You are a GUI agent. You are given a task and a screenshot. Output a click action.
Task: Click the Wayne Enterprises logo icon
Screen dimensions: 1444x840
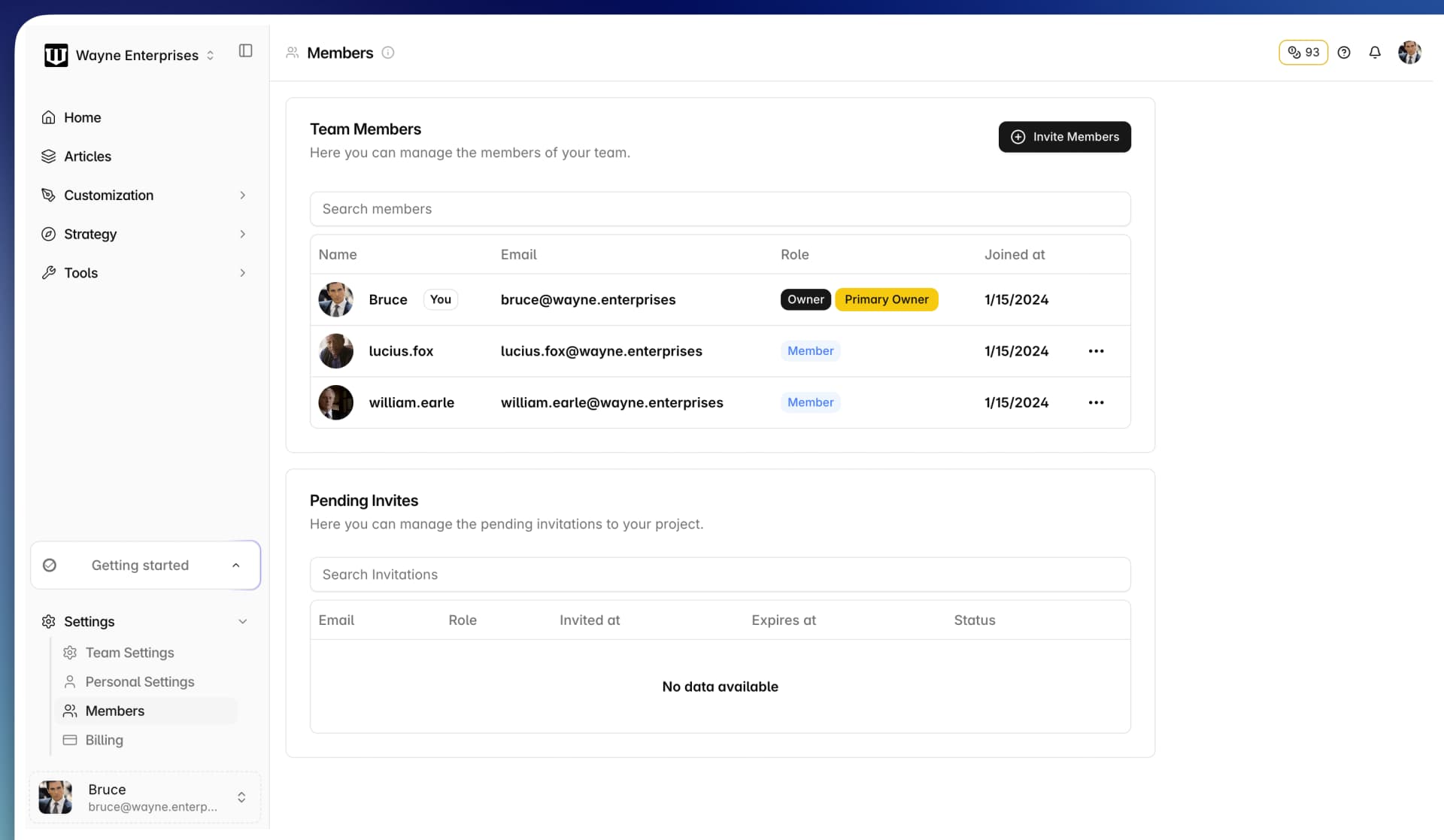pos(56,55)
